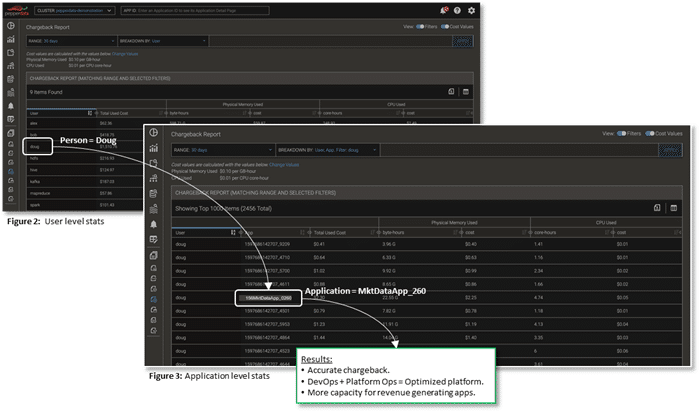This screenshot has width=700, height=412.
Task: Click Pepperdata logo in back window
Action: pyautogui.click(x=17, y=10)
